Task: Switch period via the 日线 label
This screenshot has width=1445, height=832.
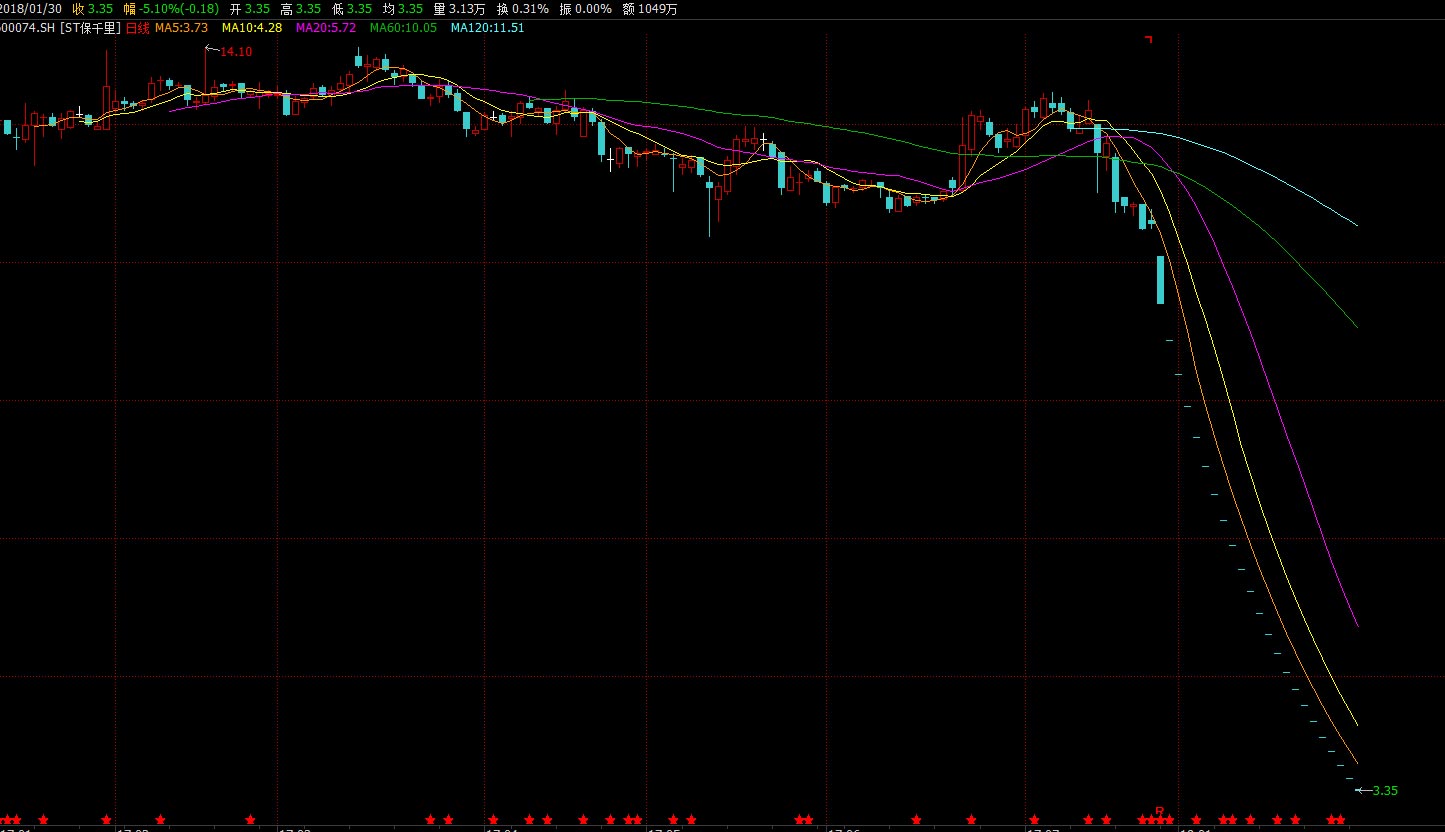Action: [x=137, y=28]
